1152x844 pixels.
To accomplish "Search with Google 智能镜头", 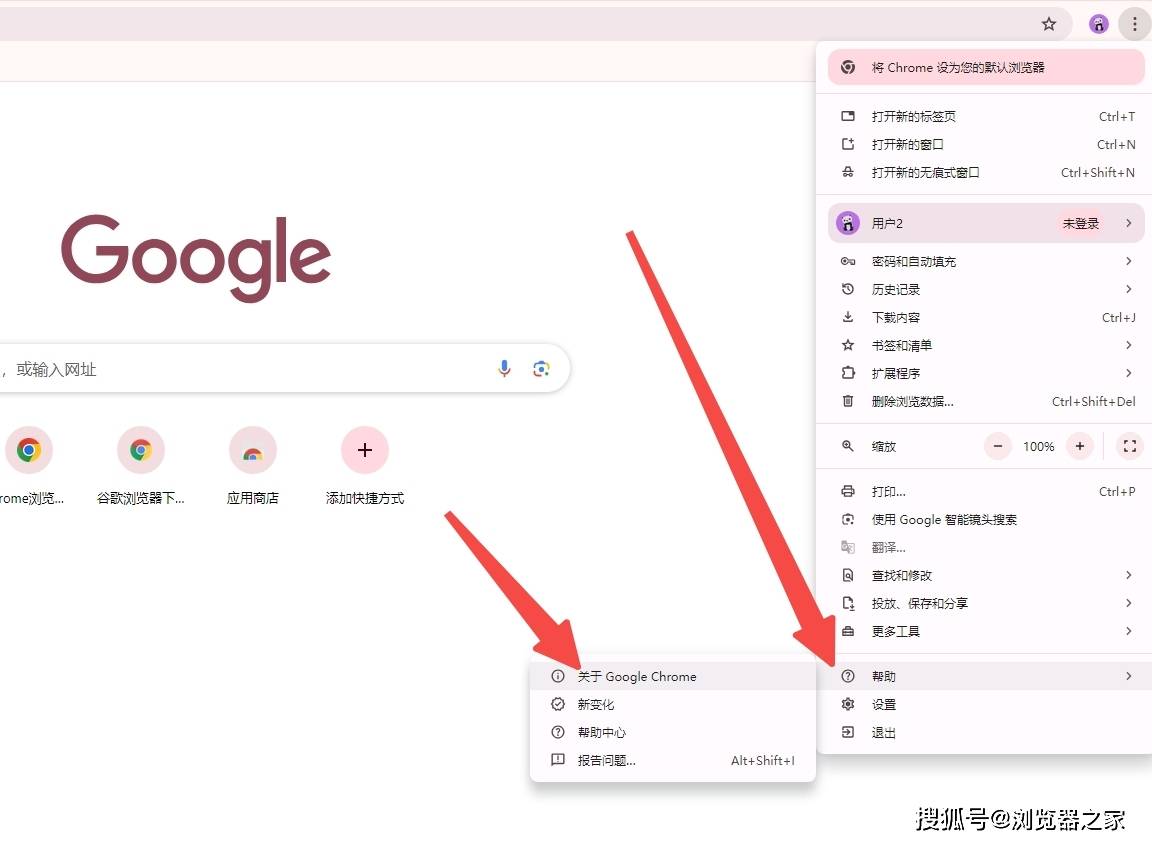I will [x=986, y=519].
